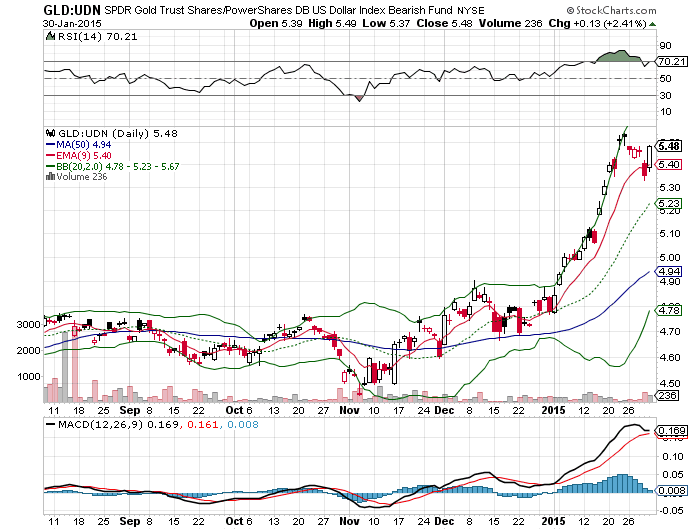
Task: Click the 2015 marker on MACD panel date axis
Action: (553, 521)
